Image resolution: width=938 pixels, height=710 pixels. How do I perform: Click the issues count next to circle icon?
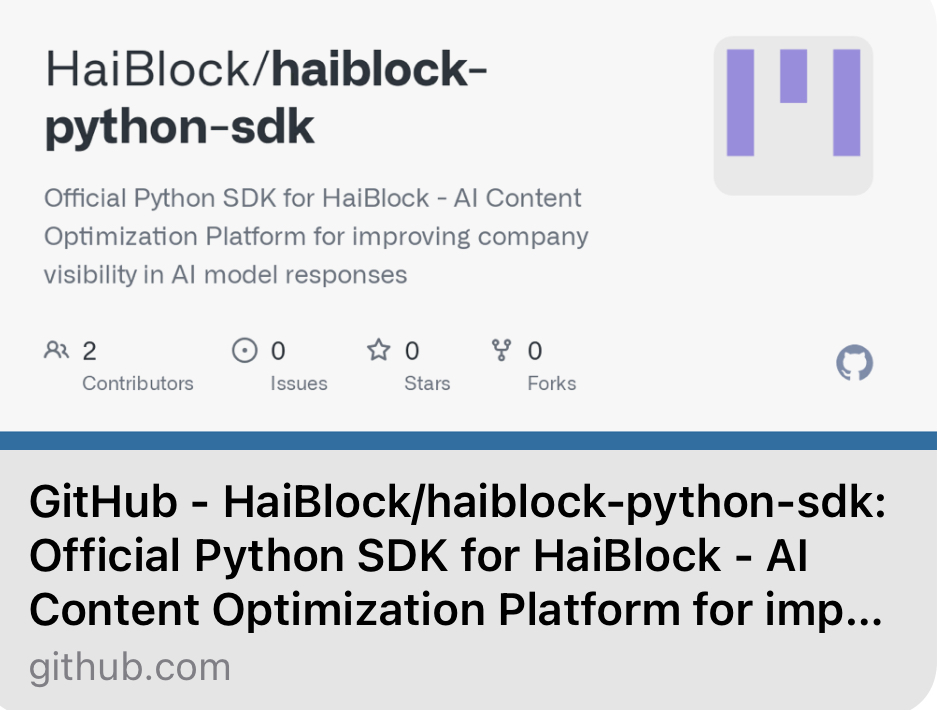(x=278, y=351)
